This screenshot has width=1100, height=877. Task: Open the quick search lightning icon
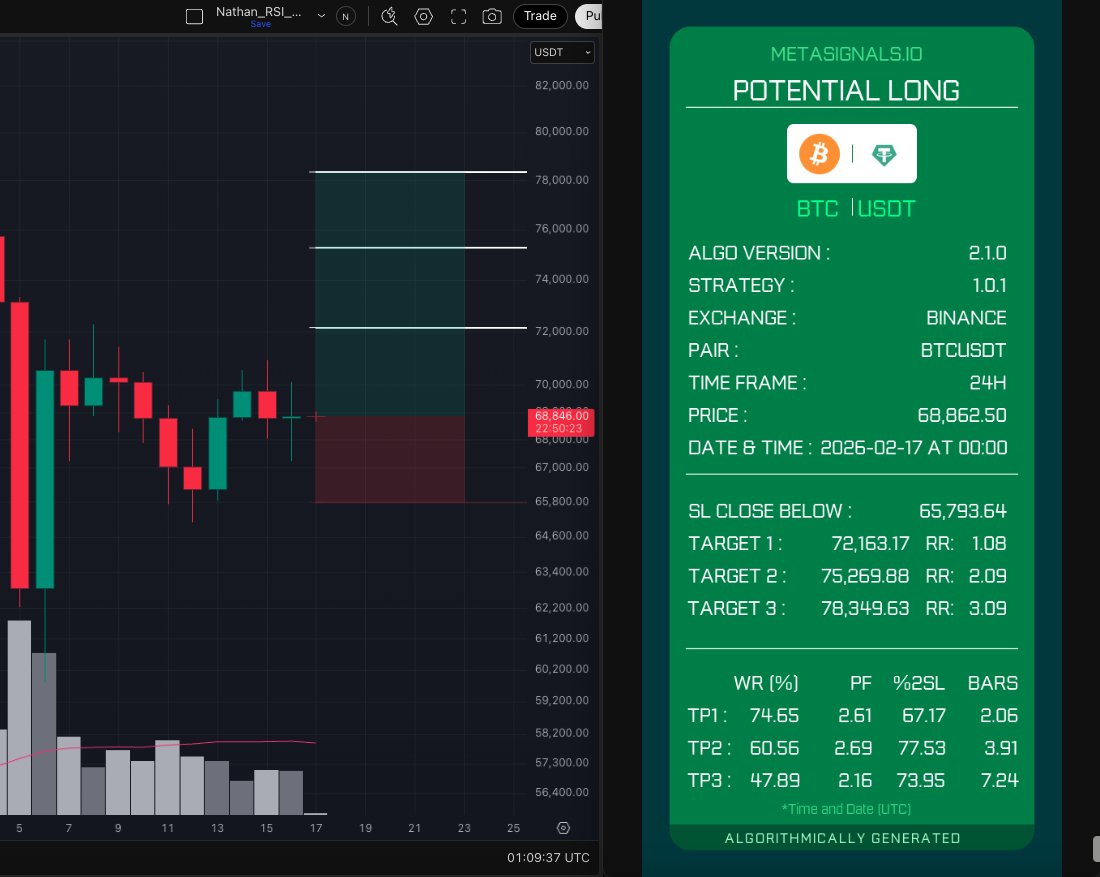pyautogui.click(x=389, y=16)
